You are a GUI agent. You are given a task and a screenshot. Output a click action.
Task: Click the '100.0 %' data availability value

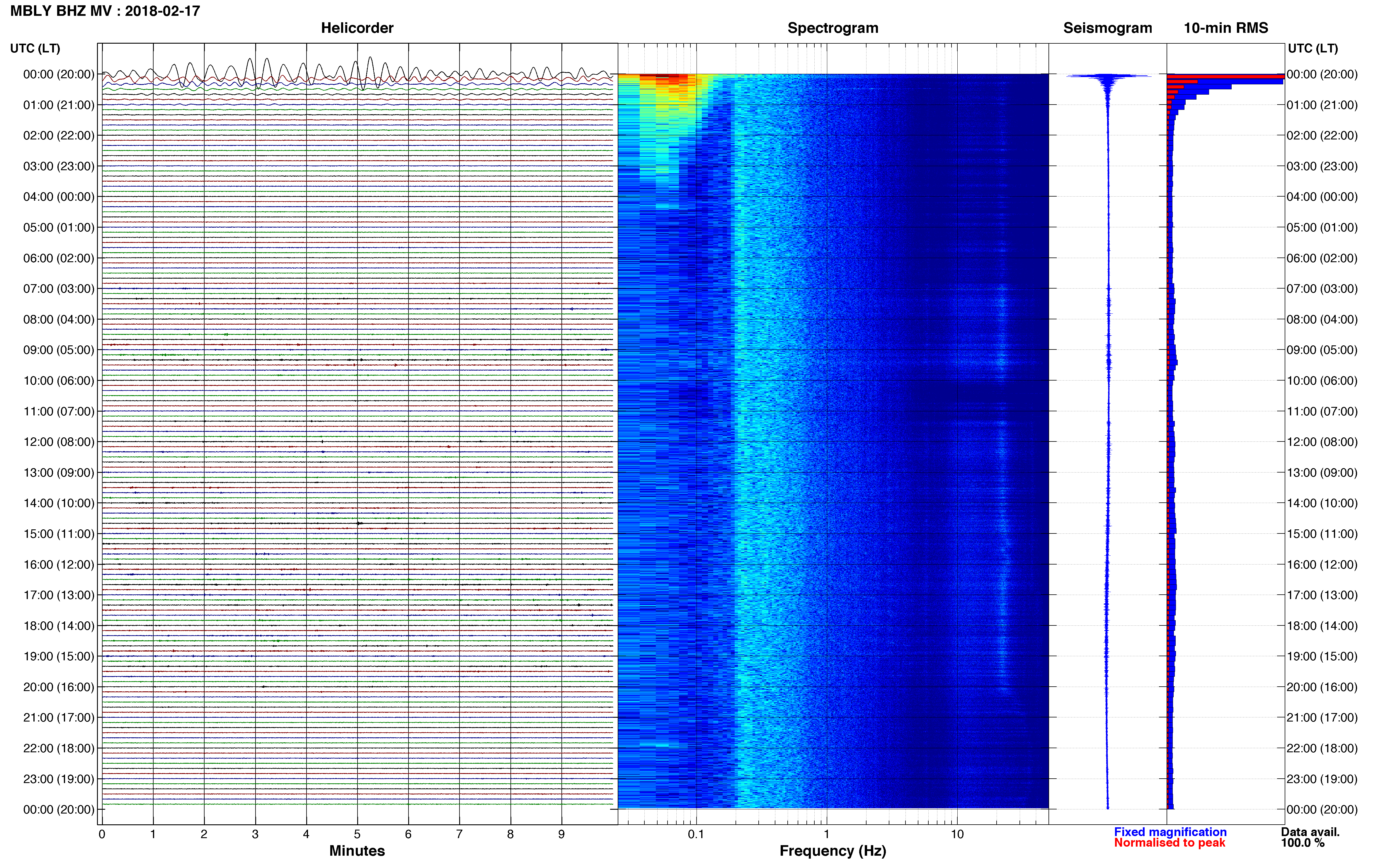pos(1303,843)
